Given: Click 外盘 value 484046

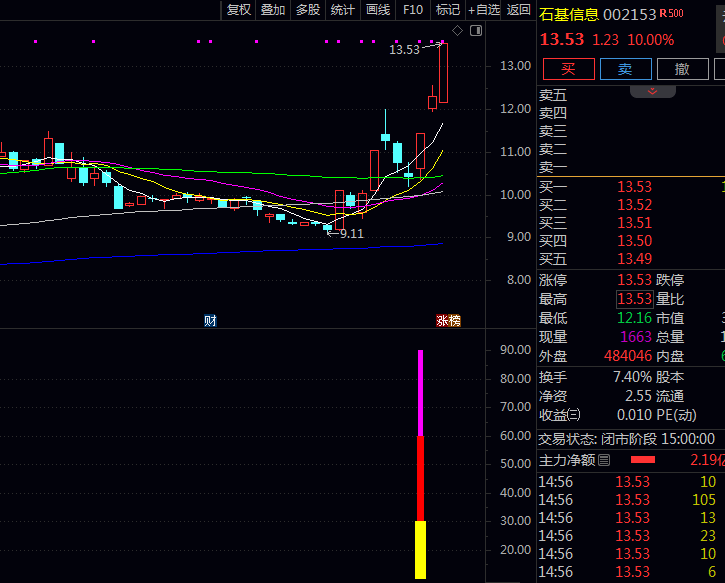Looking at the screenshot, I should pyautogui.click(x=628, y=356).
